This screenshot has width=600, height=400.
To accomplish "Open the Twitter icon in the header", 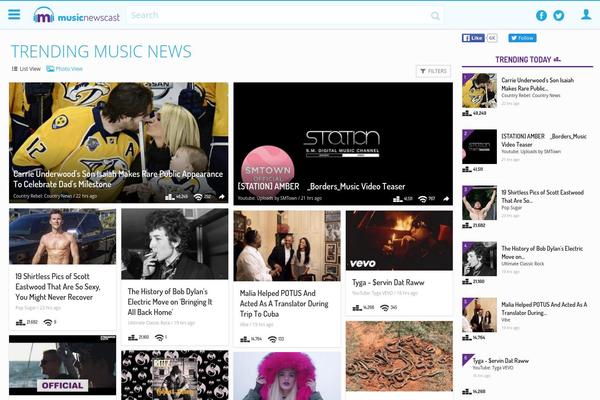I will pos(559,15).
